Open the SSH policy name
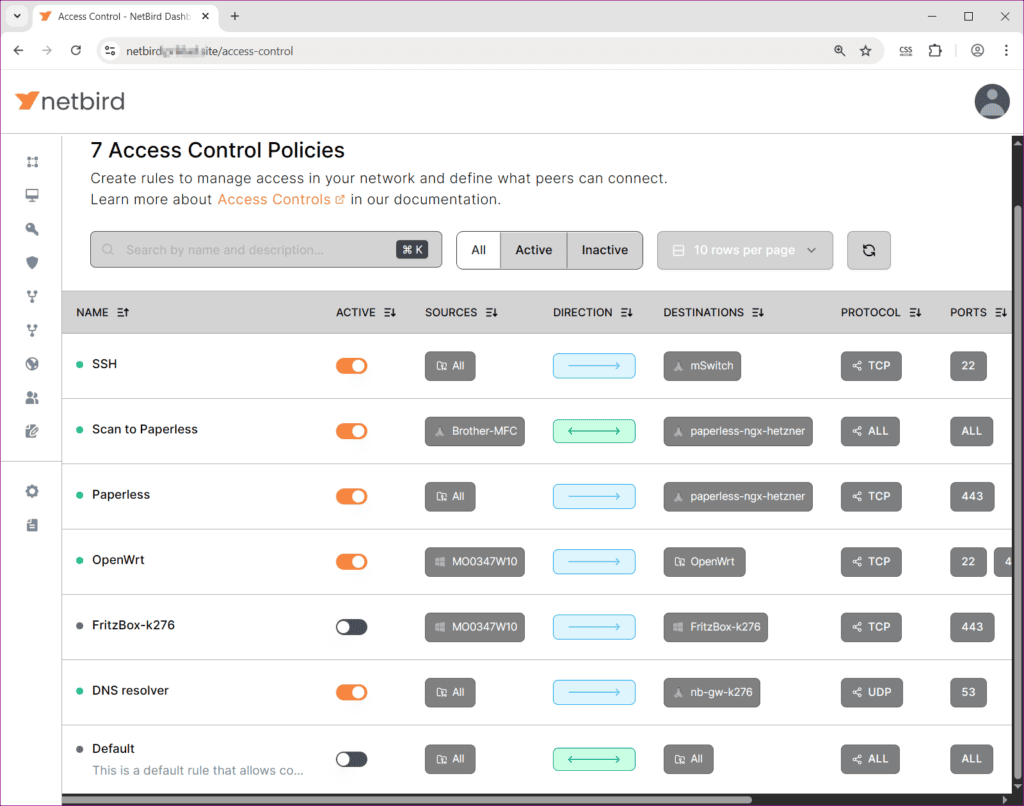The image size is (1024, 806). (x=104, y=364)
